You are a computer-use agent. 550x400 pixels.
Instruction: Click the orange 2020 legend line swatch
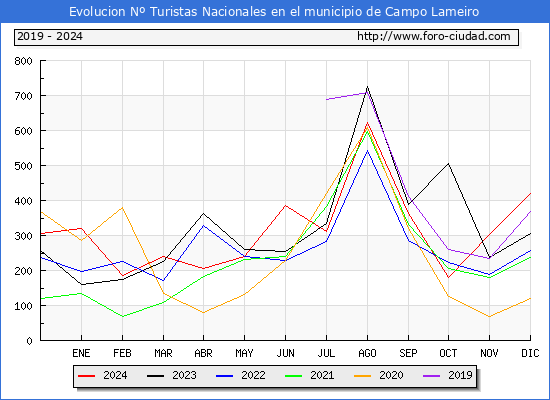point(362,376)
